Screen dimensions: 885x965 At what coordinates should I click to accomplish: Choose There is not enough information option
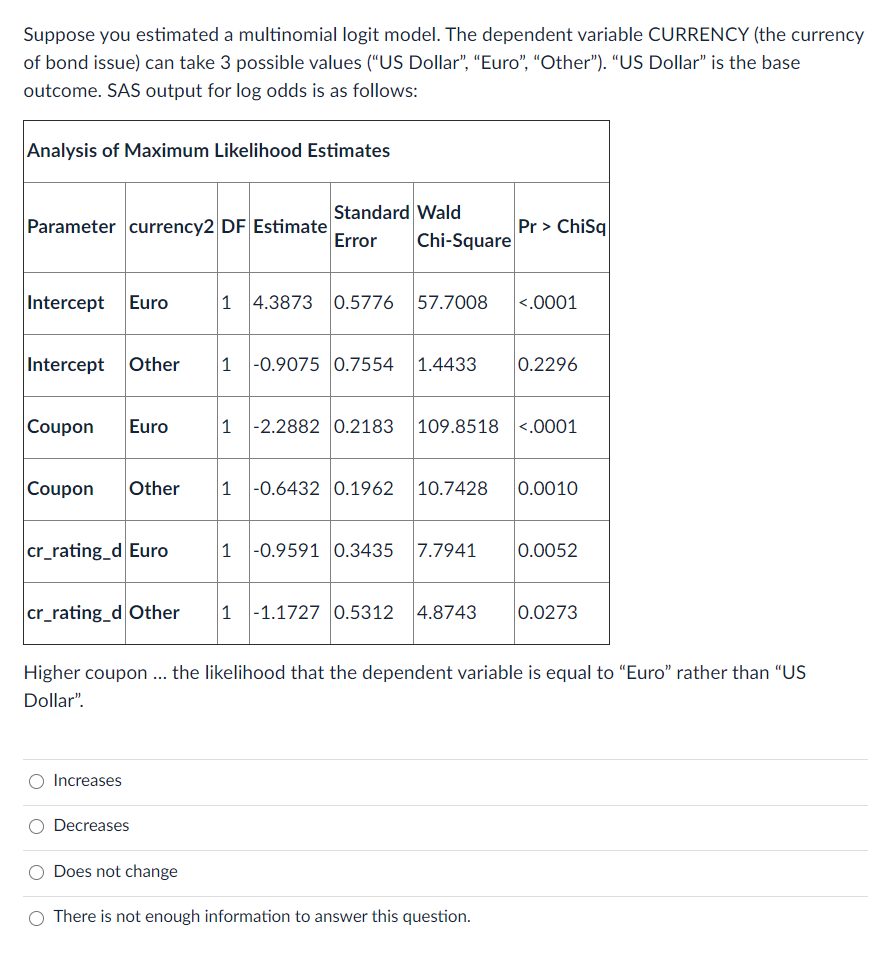pyautogui.click(x=36, y=917)
